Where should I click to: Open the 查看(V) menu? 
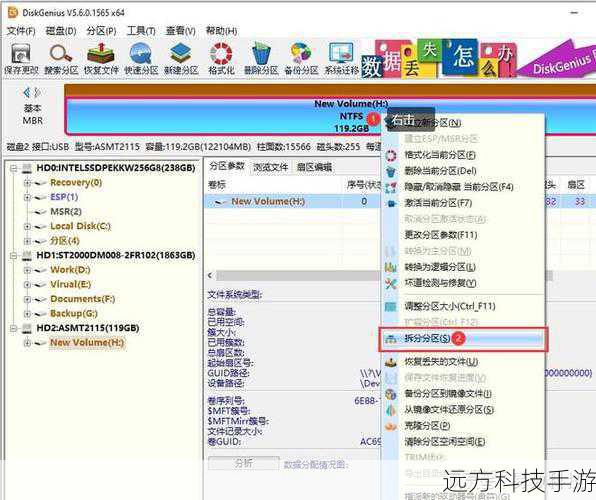tap(181, 31)
